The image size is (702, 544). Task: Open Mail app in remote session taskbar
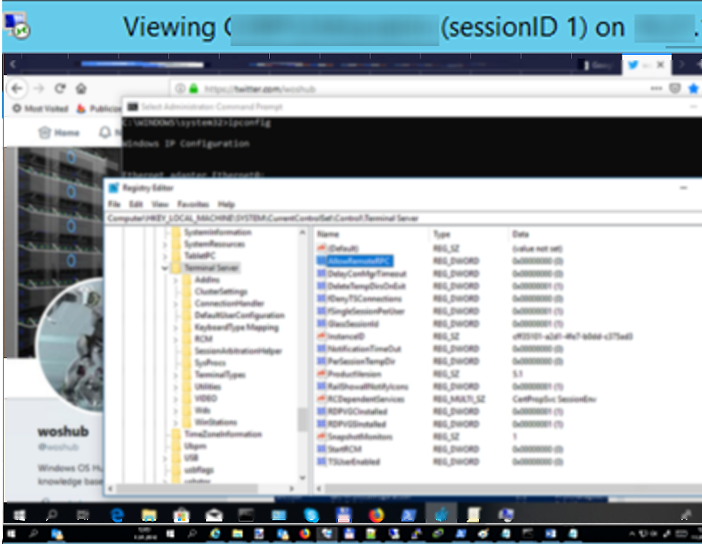[214, 515]
